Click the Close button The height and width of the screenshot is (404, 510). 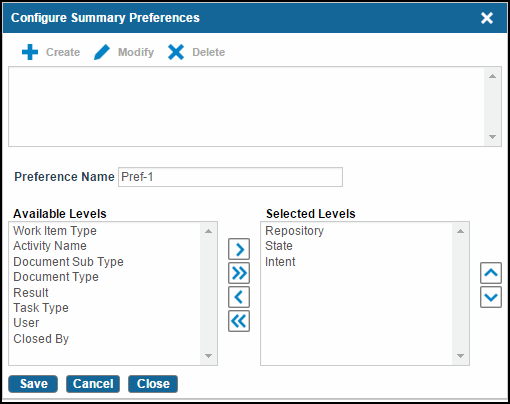[153, 384]
